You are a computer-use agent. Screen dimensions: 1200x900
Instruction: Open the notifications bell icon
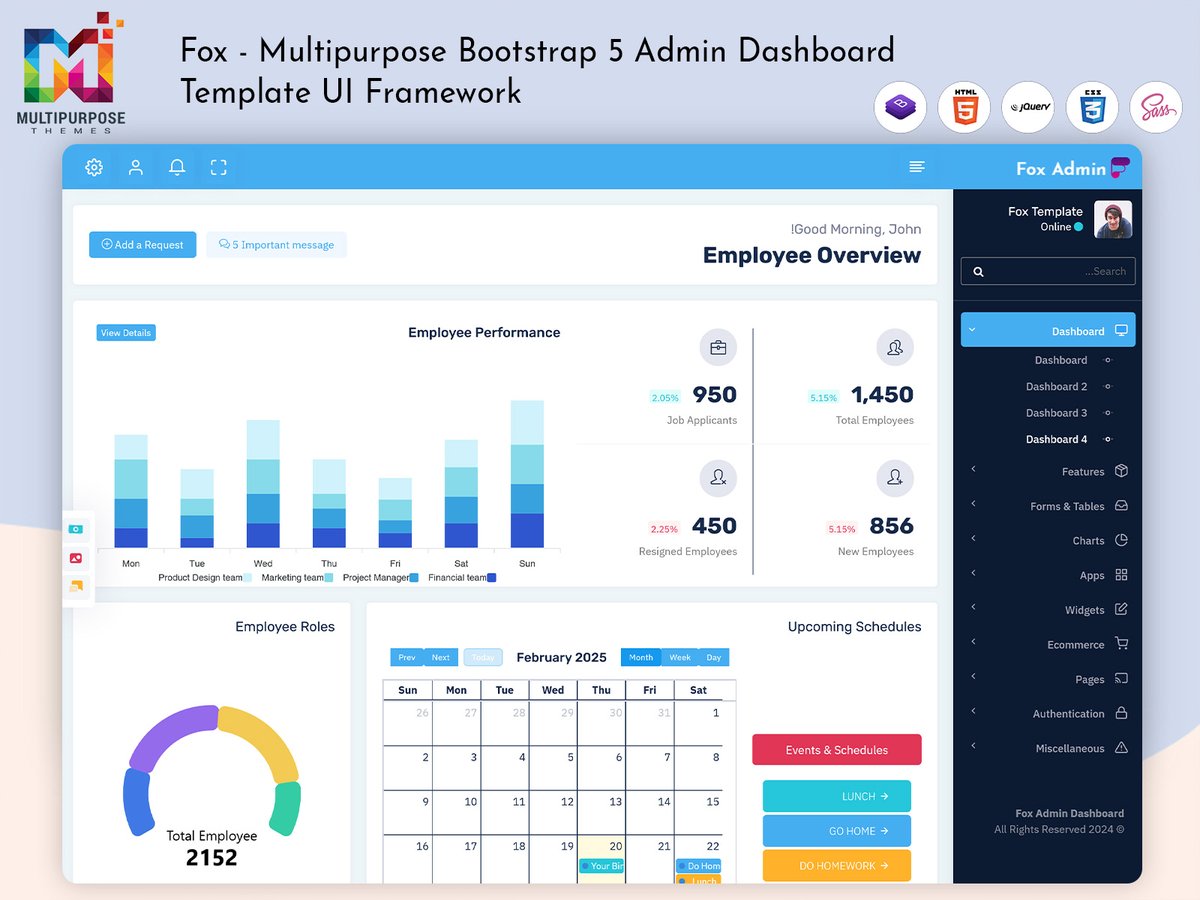pyautogui.click(x=177, y=167)
